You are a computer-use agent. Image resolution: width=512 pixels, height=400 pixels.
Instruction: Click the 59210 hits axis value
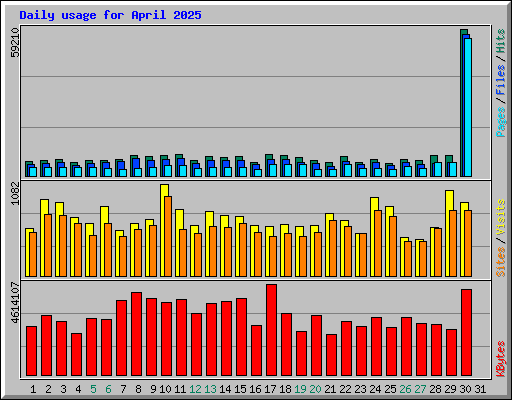(15, 42)
